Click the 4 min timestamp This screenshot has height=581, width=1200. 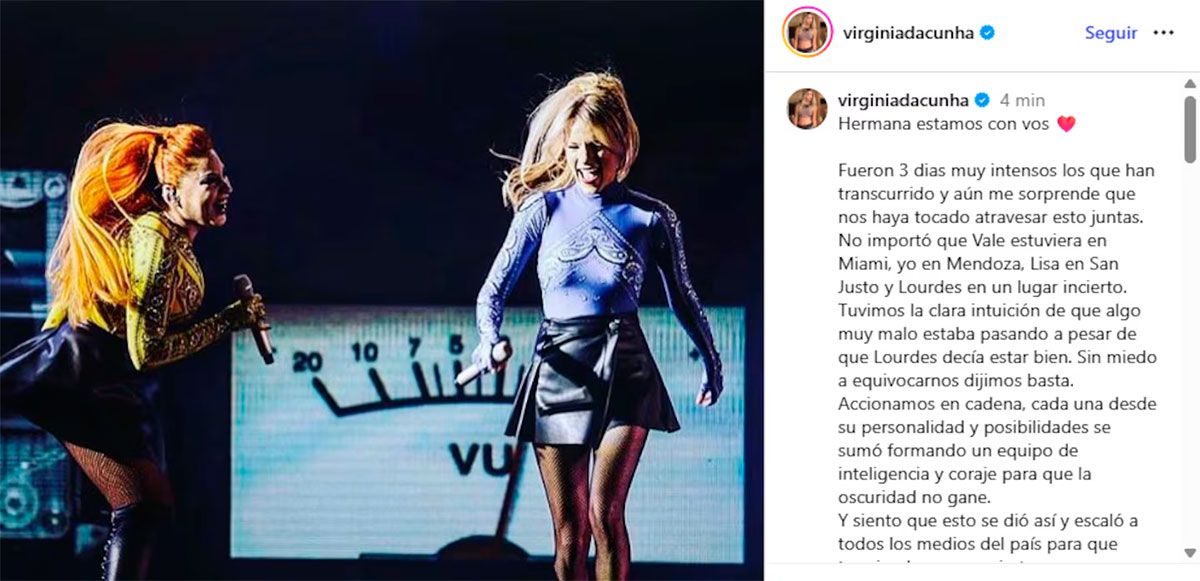point(1022,100)
